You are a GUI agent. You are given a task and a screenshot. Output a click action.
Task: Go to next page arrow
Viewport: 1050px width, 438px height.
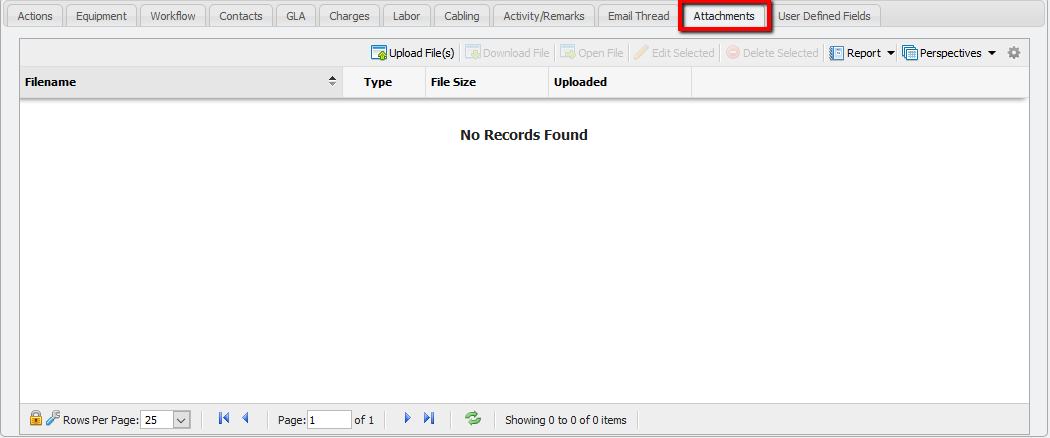(407, 419)
